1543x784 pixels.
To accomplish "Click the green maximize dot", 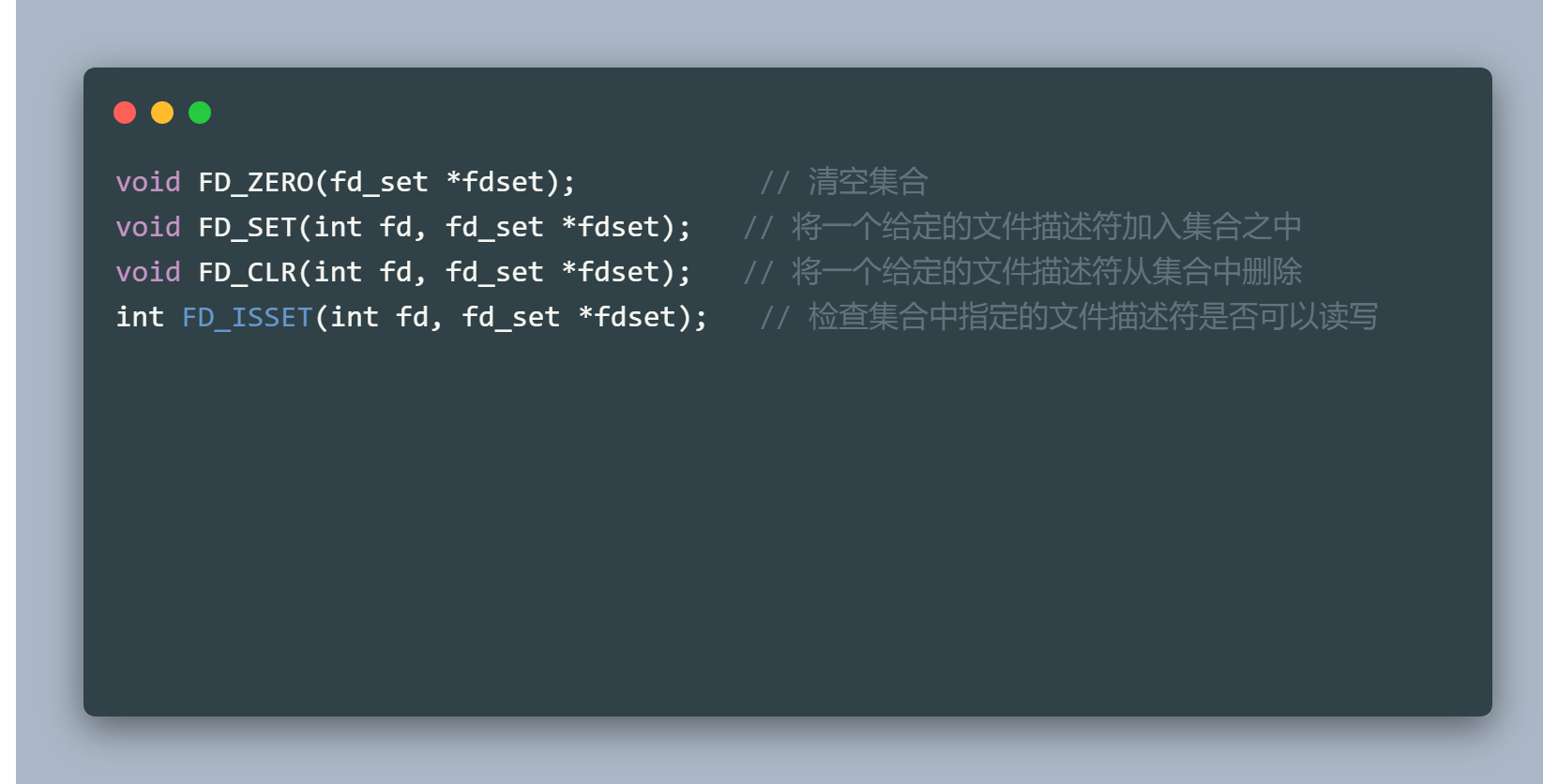I will click(200, 113).
